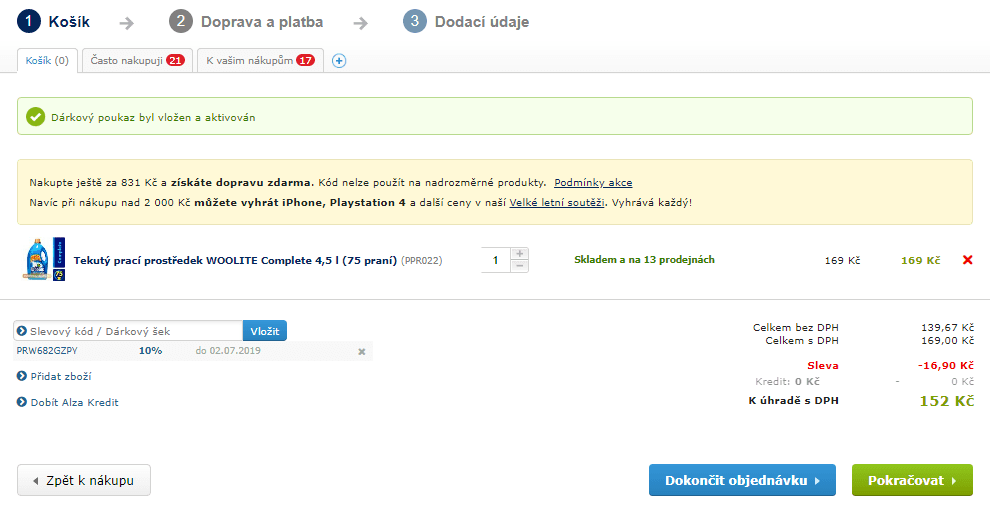Click the Woolite product thumbnail image
Viewport: 990px width, 509px height.
click(43, 260)
